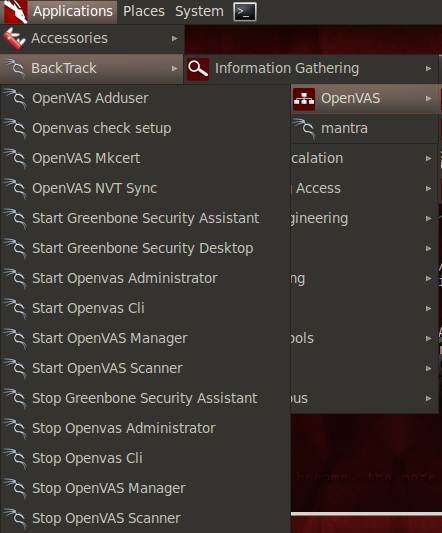Screen dimensions: 442x533
Task: Open the Applications menu
Action: pos(73,12)
